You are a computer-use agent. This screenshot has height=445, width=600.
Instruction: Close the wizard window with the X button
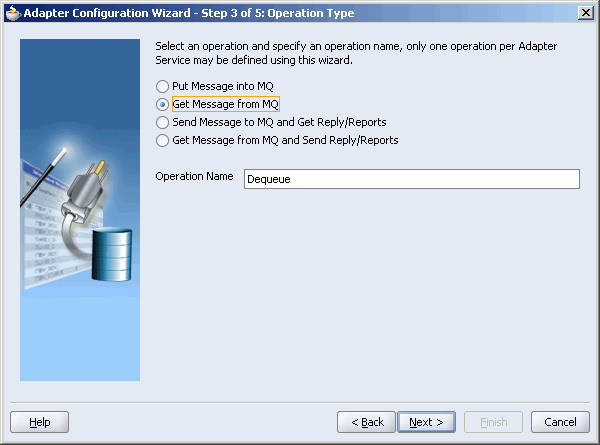(586, 13)
